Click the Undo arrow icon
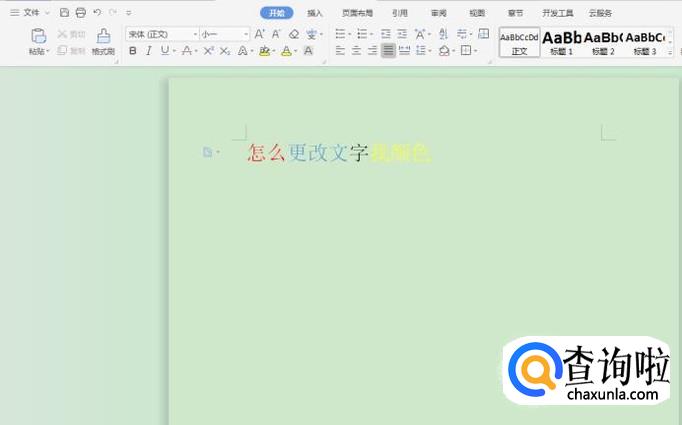Viewport: 682px width, 425px height. click(x=97, y=13)
